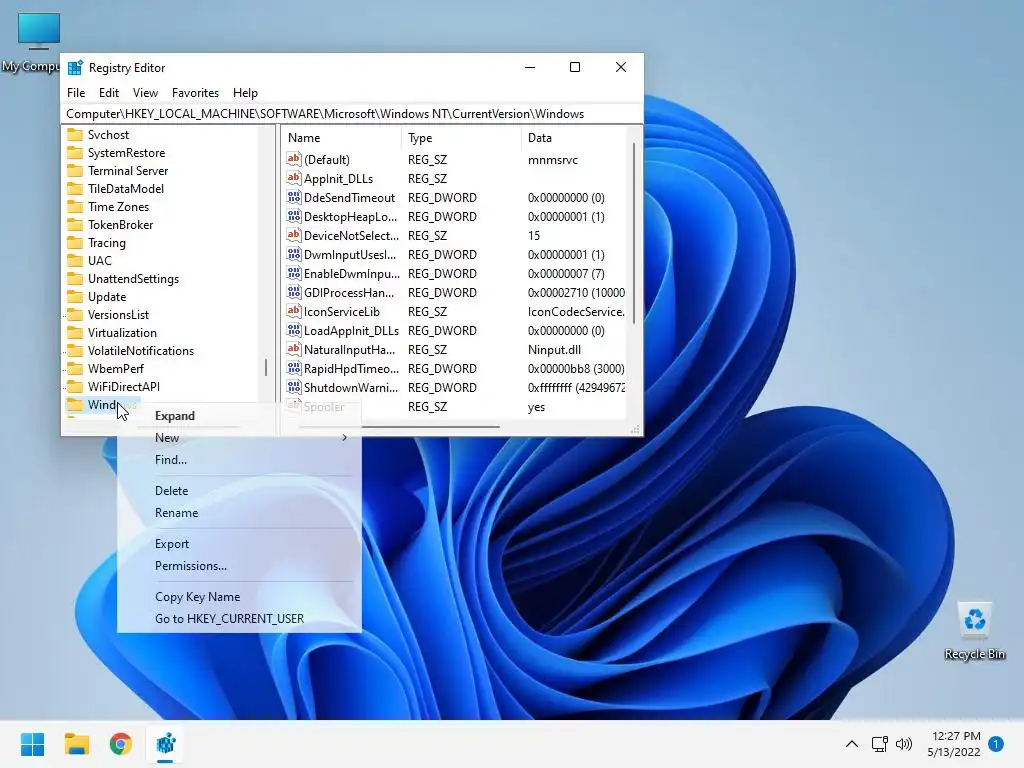Click the IconServiceLib string icon
Screen dimensions: 1024x768
coord(294,312)
